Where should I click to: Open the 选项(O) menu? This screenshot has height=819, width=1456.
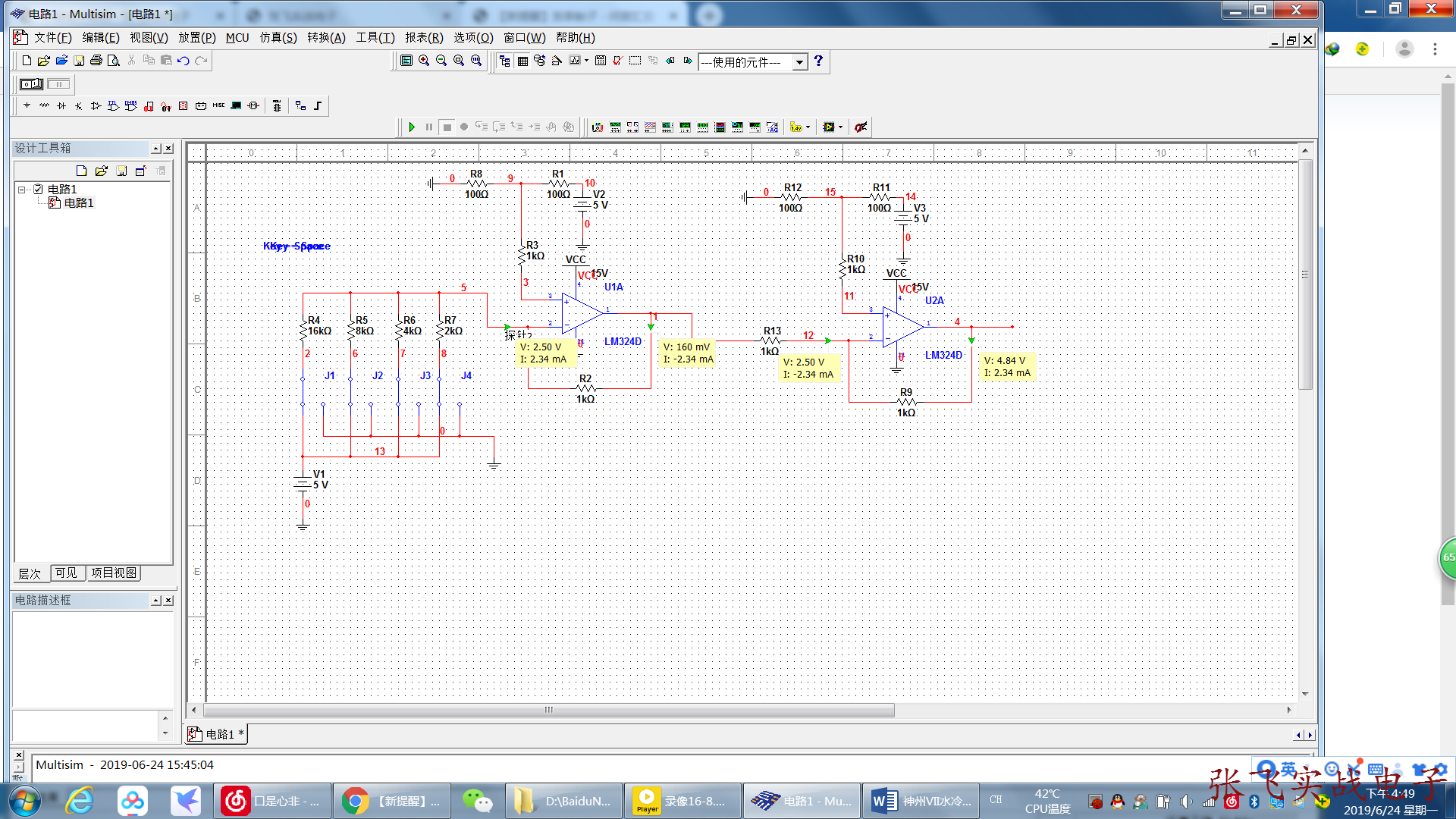(x=473, y=37)
